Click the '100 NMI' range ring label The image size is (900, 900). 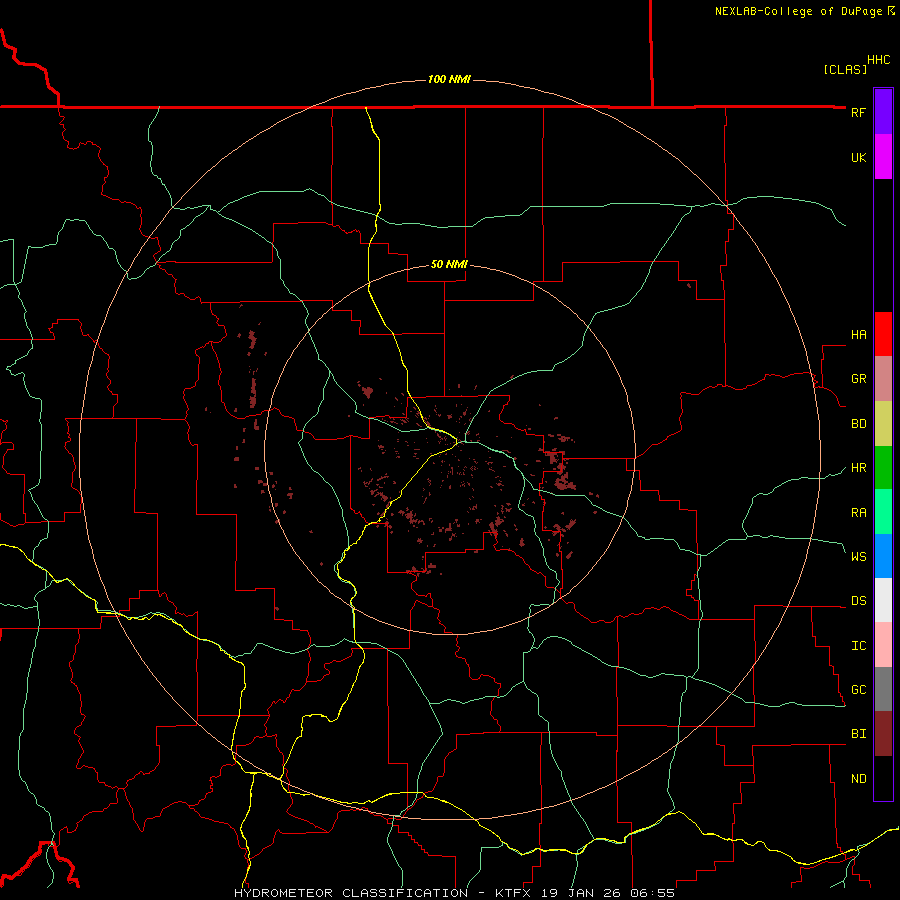coord(449,79)
